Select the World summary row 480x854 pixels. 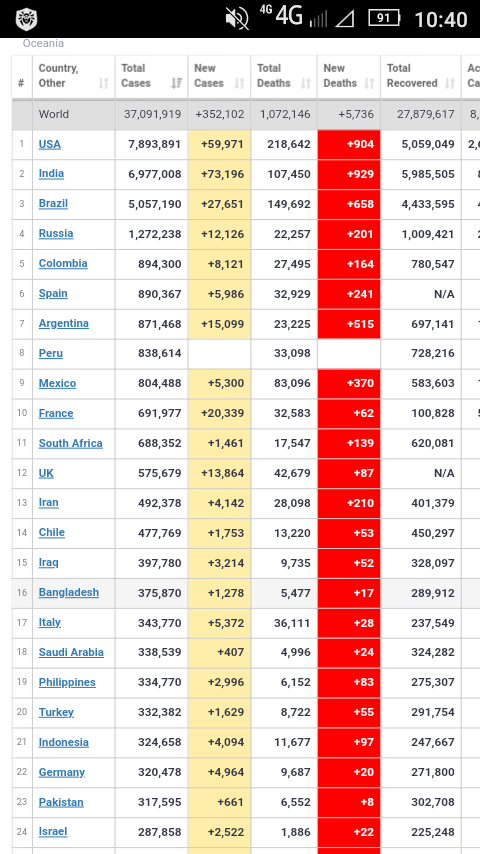point(246,114)
